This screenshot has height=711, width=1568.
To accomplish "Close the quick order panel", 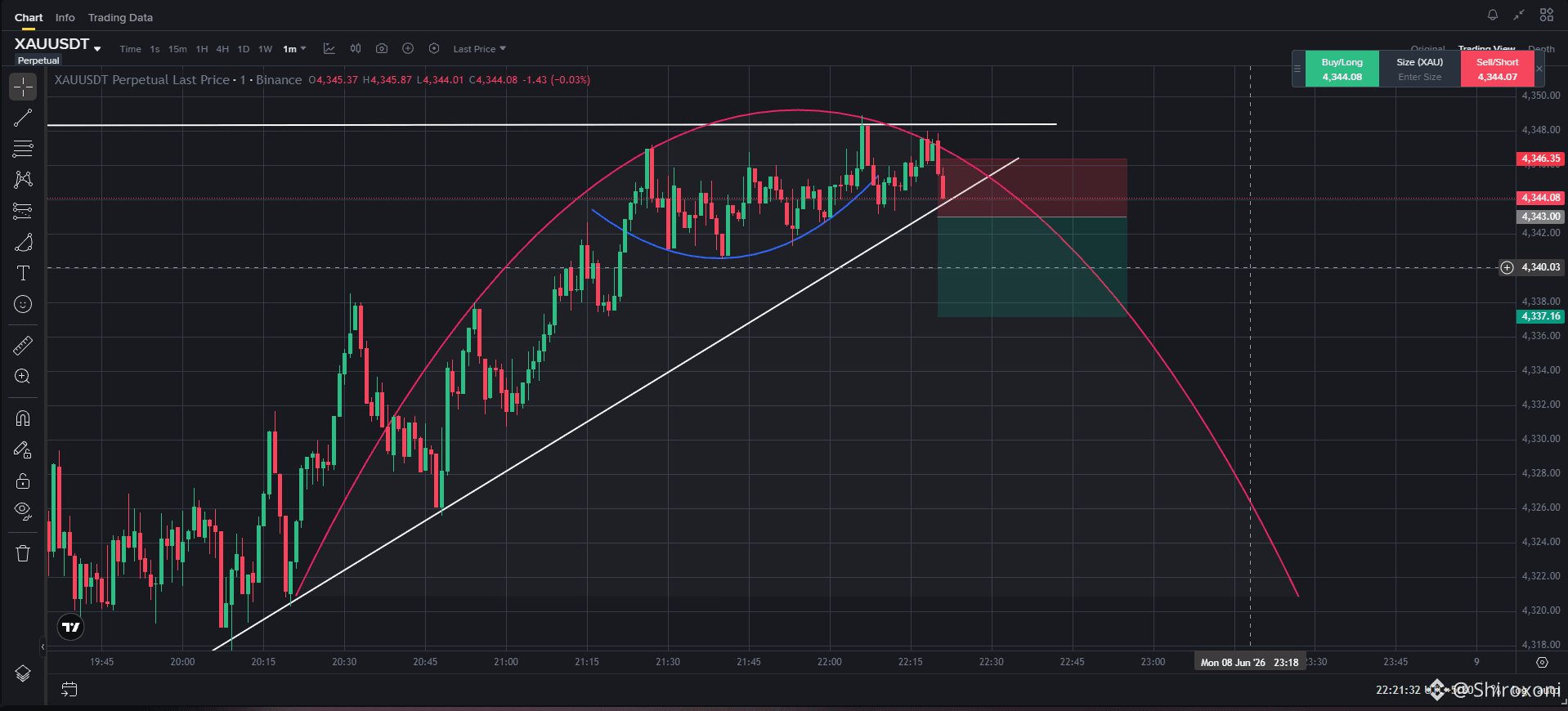I will 1539,69.
